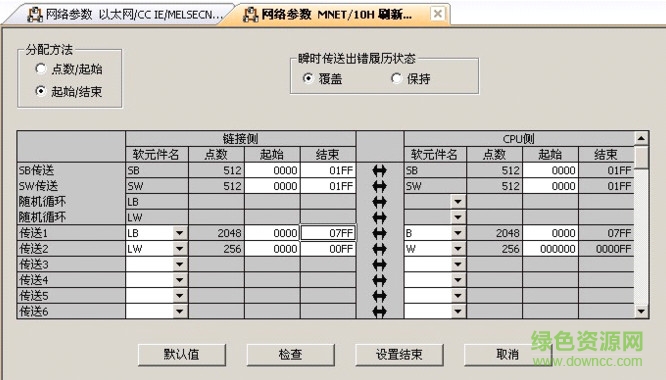Screen dimensions: 666x380
Task: Click link-side 点数 cell 2048 of 传送1
Action: (217, 233)
